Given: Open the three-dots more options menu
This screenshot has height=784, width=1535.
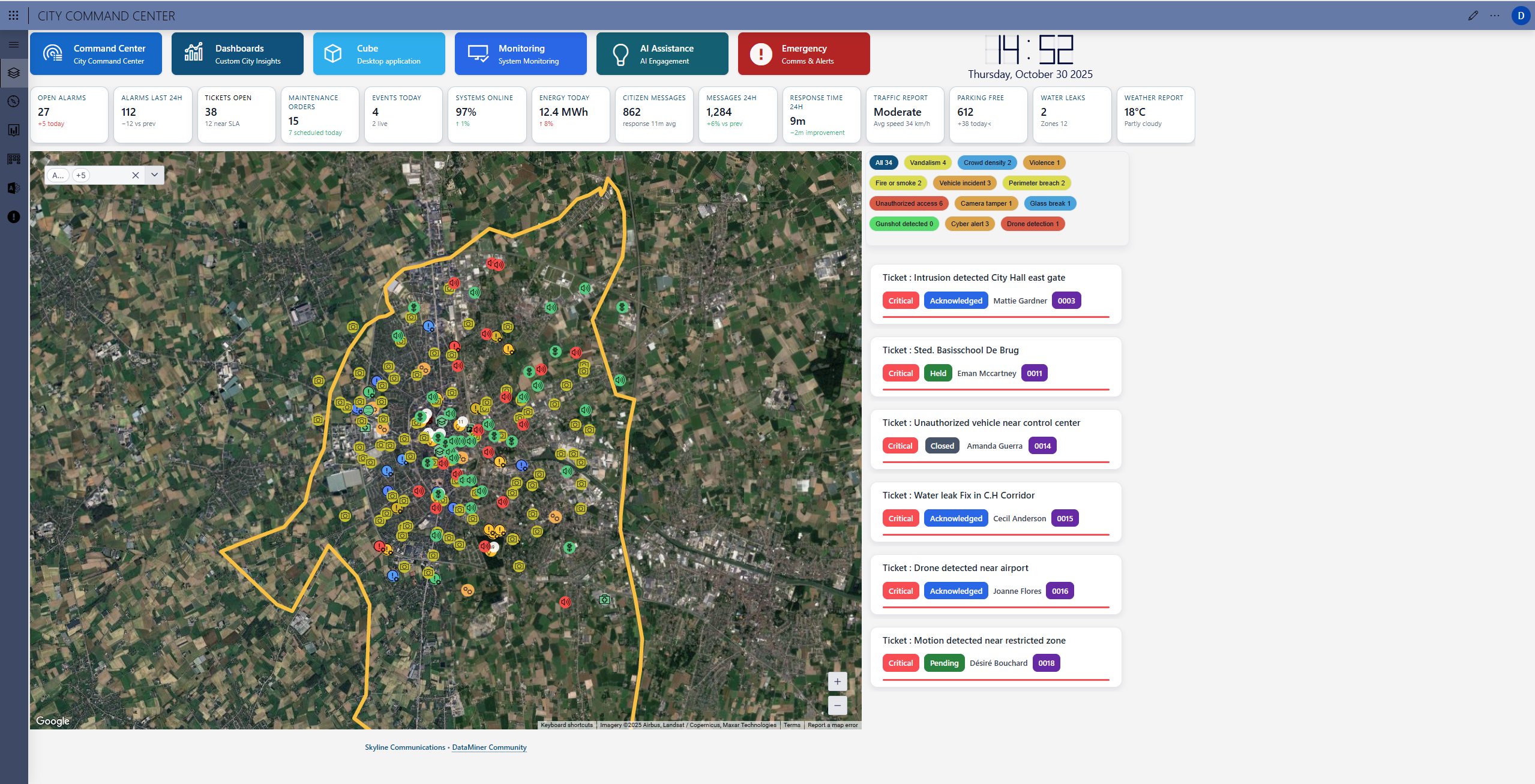Looking at the screenshot, I should click(x=1494, y=16).
